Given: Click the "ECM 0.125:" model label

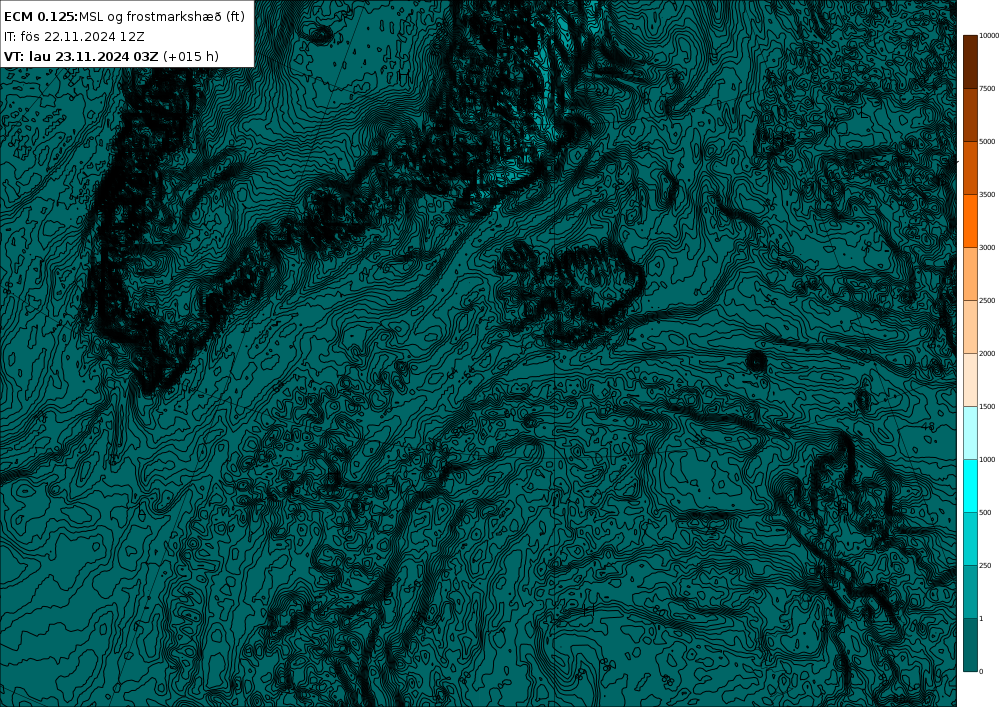Looking at the screenshot, I should click(x=41, y=17).
